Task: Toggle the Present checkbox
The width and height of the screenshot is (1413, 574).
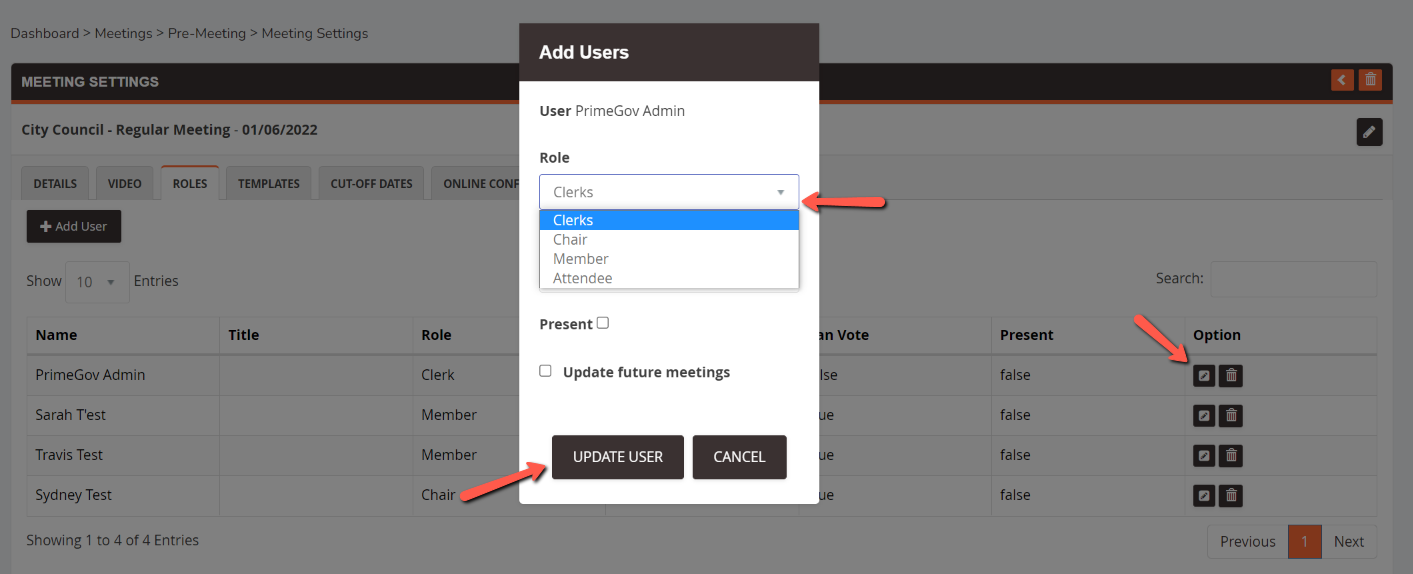Action: point(603,323)
